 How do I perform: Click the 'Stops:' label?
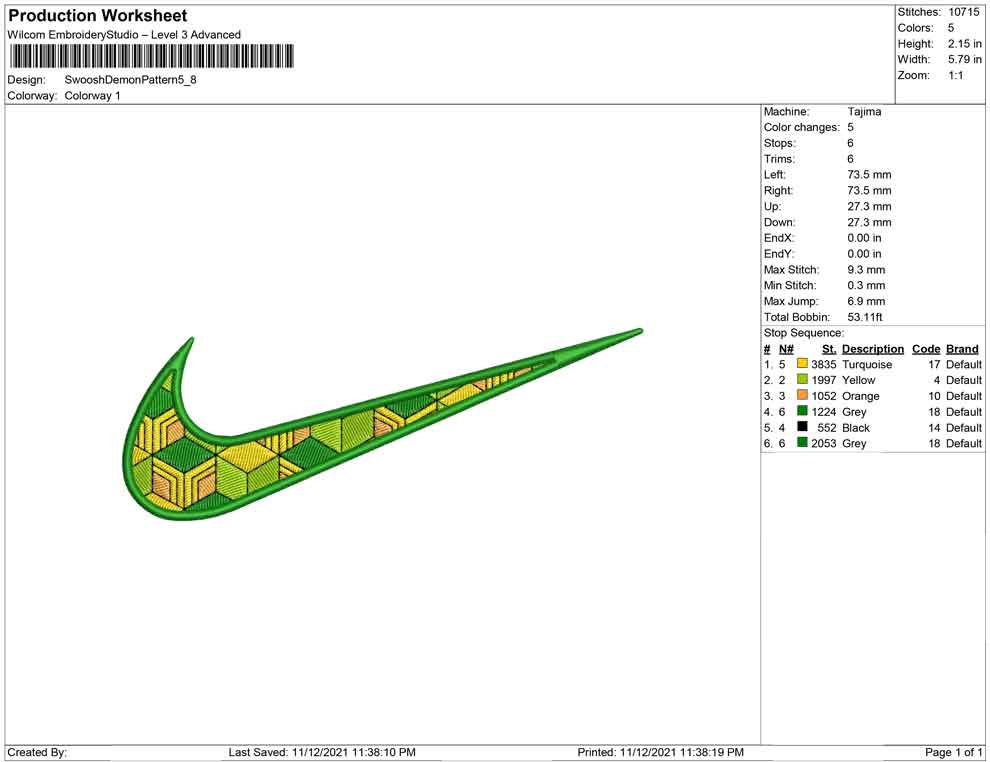click(779, 143)
